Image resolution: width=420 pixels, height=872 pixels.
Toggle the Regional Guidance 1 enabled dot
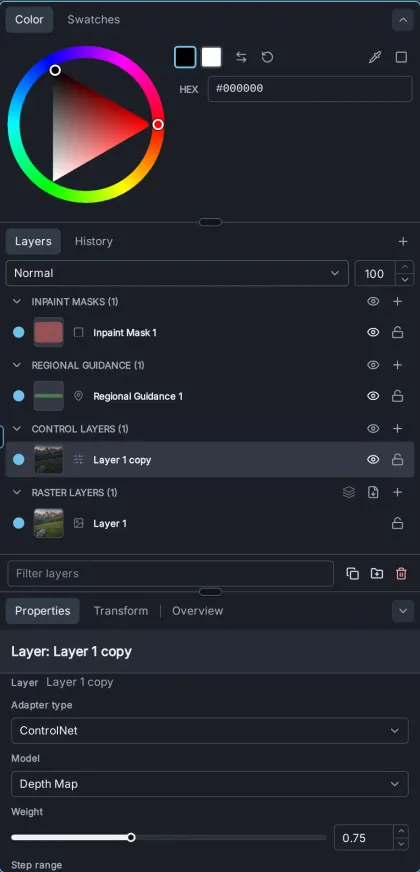(x=19, y=396)
